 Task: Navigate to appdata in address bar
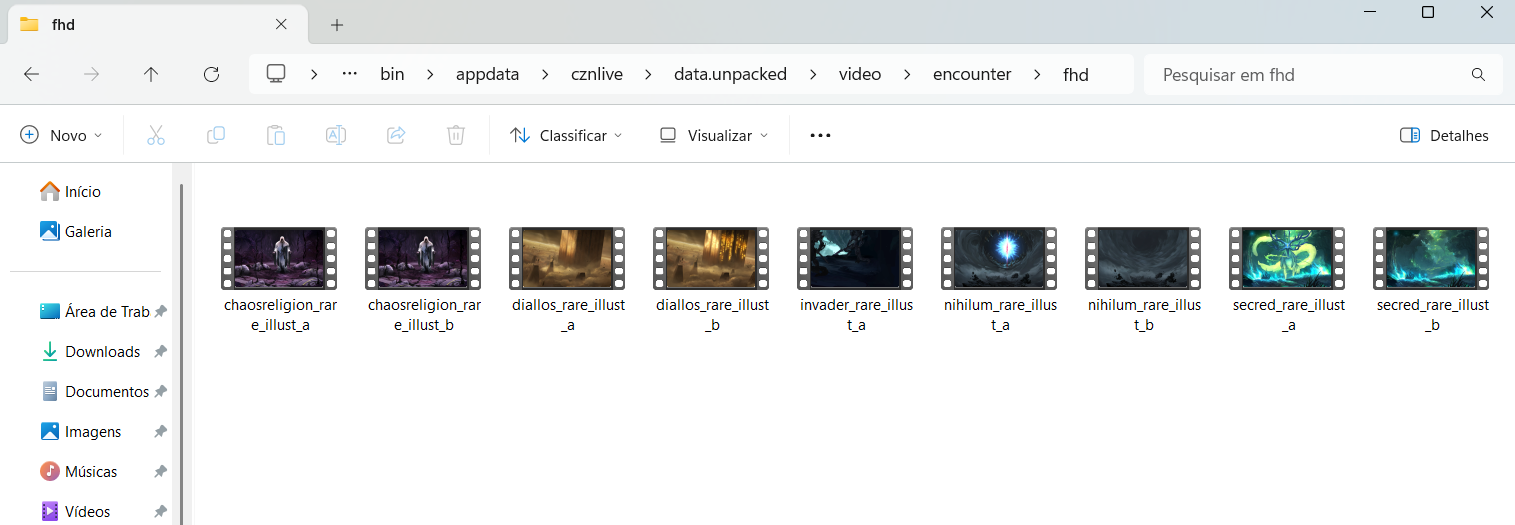pos(488,74)
